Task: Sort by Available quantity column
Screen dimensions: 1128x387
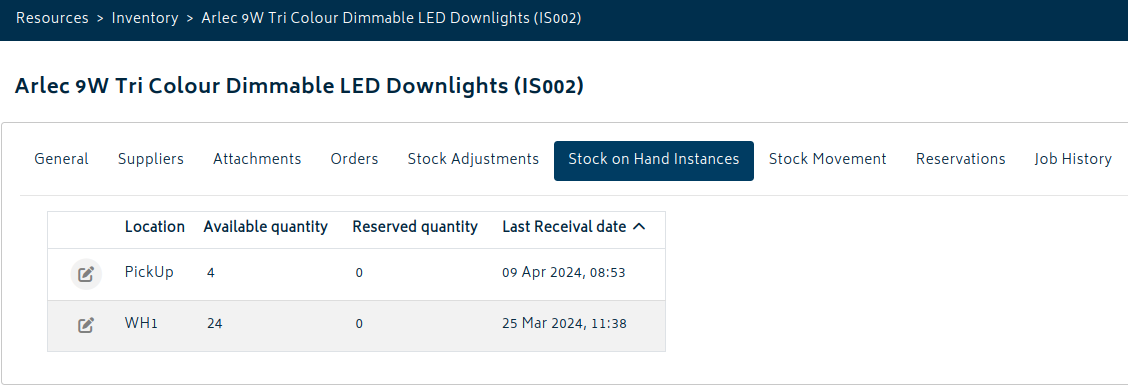Action: [x=265, y=227]
